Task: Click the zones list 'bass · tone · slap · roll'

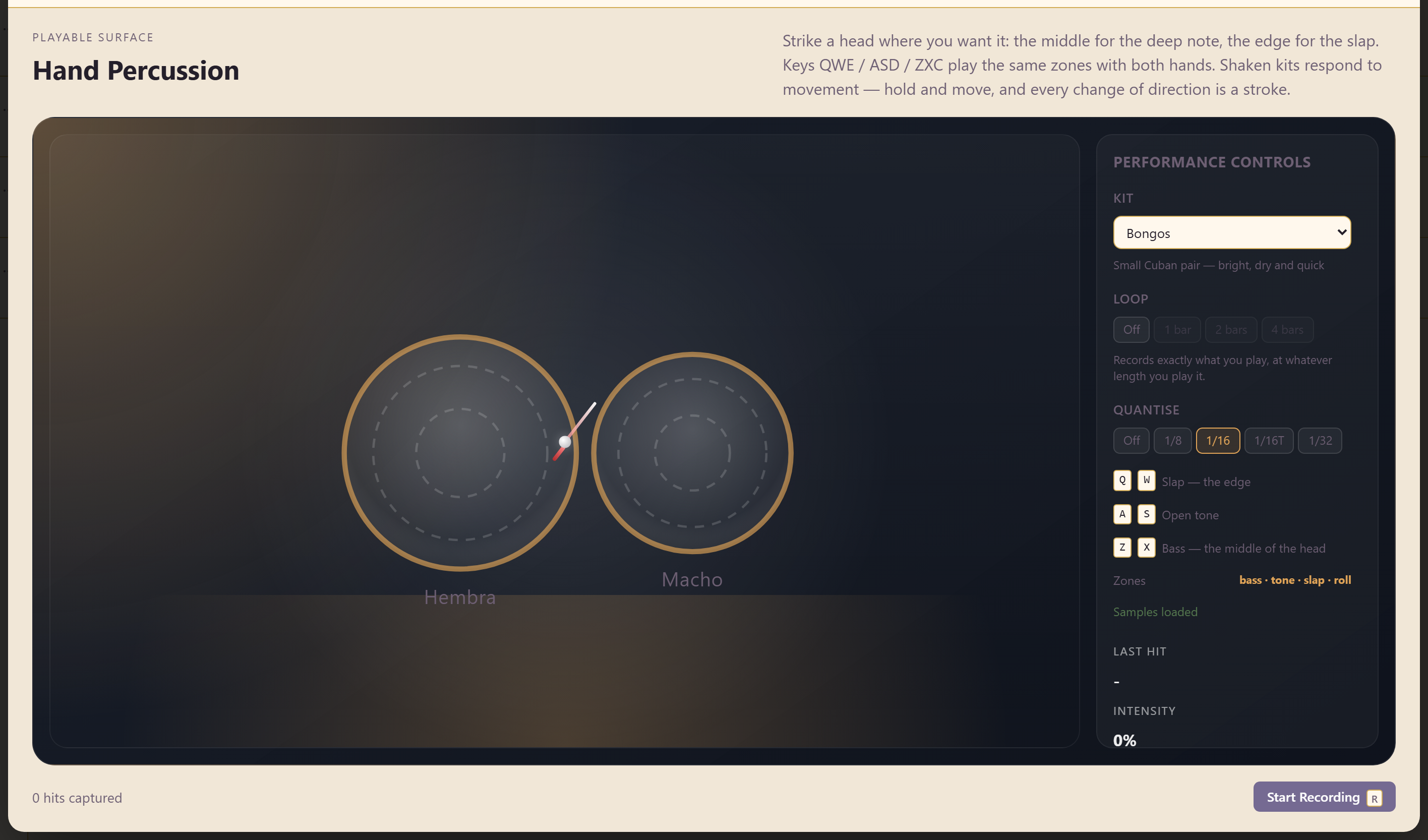Action: pyautogui.click(x=1294, y=580)
